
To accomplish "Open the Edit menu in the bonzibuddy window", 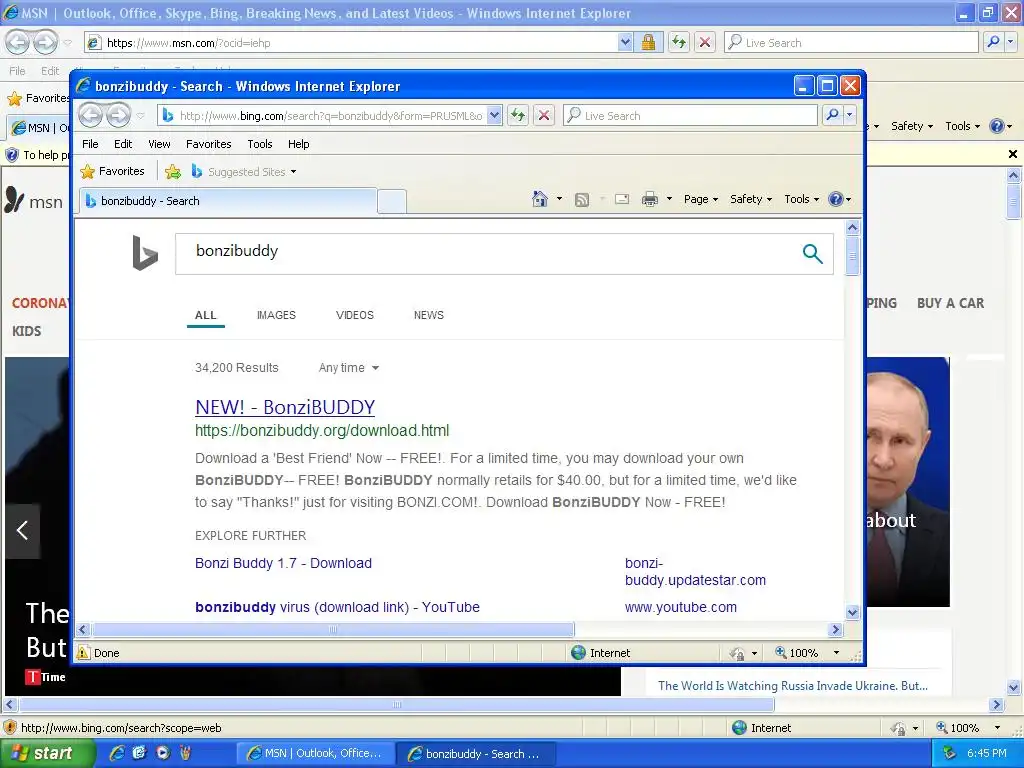I will [x=123, y=144].
